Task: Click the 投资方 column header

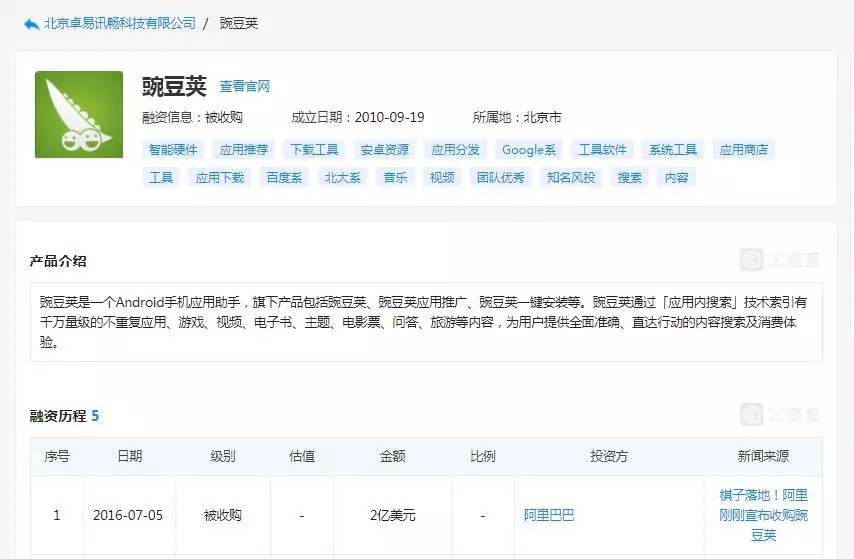Action: coord(609,456)
